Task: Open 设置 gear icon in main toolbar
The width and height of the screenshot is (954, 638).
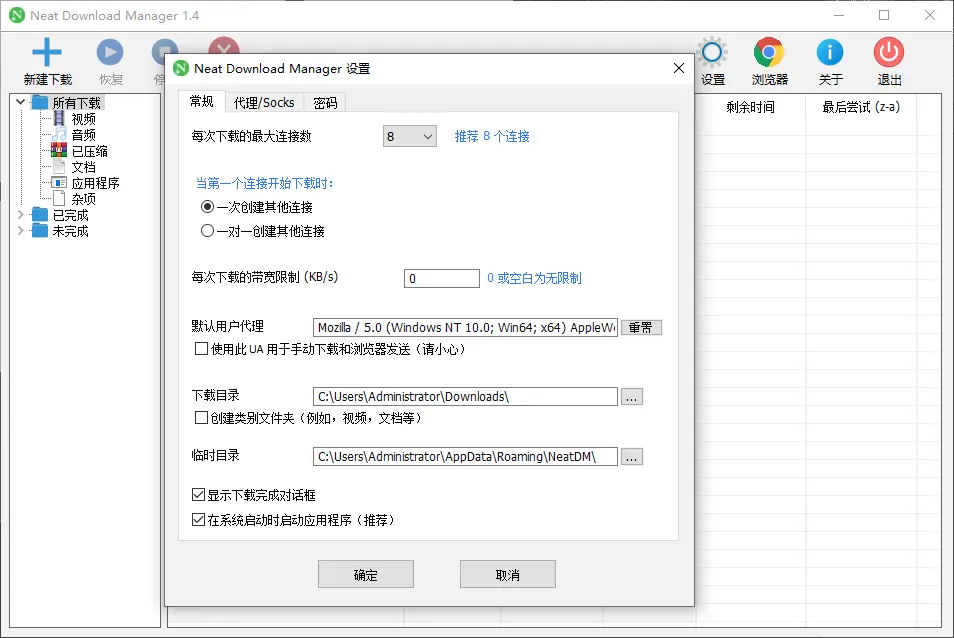Action: [712, 52]
